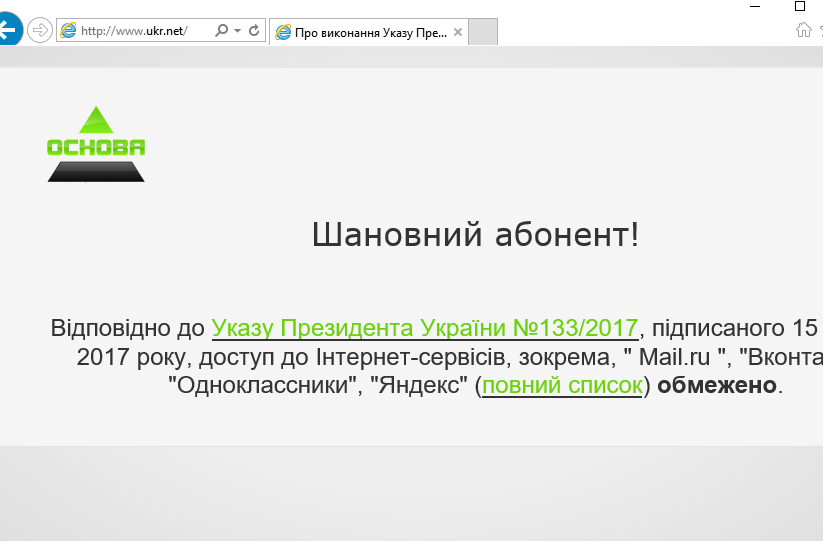Screen dimensions: 823x541
Task: Select the tab 'Про виконання Указу Пре...'
Action: tap(368, 33)
